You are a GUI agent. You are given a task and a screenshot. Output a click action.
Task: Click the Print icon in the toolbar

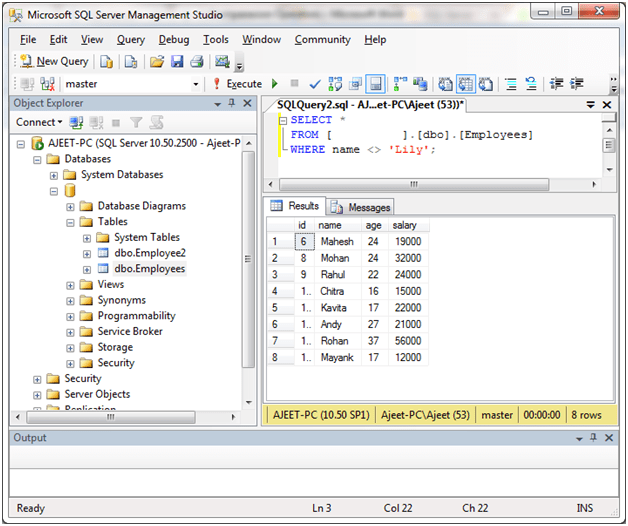pyautogui.click(x=195, y=62)
